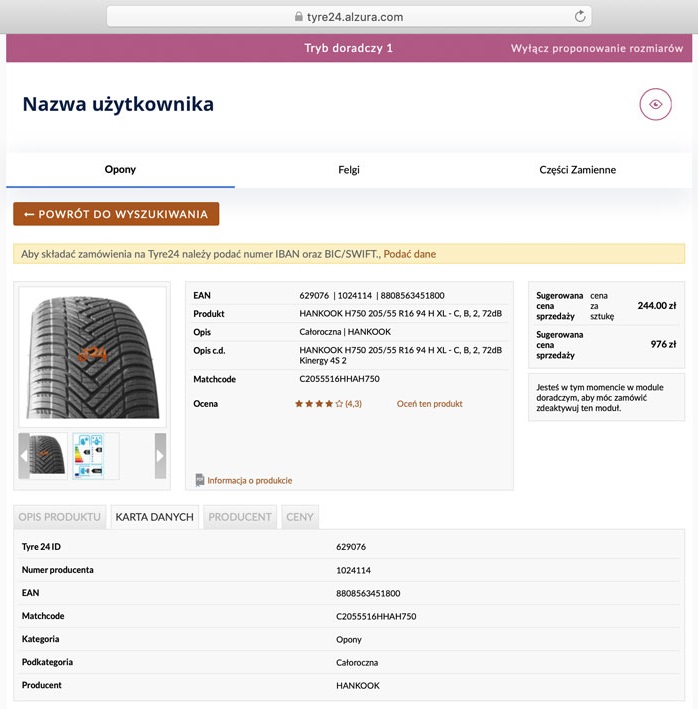Click the Tryb doradczy 1 banner text
The width and height of the screenshot is (698, 709).
348,48
